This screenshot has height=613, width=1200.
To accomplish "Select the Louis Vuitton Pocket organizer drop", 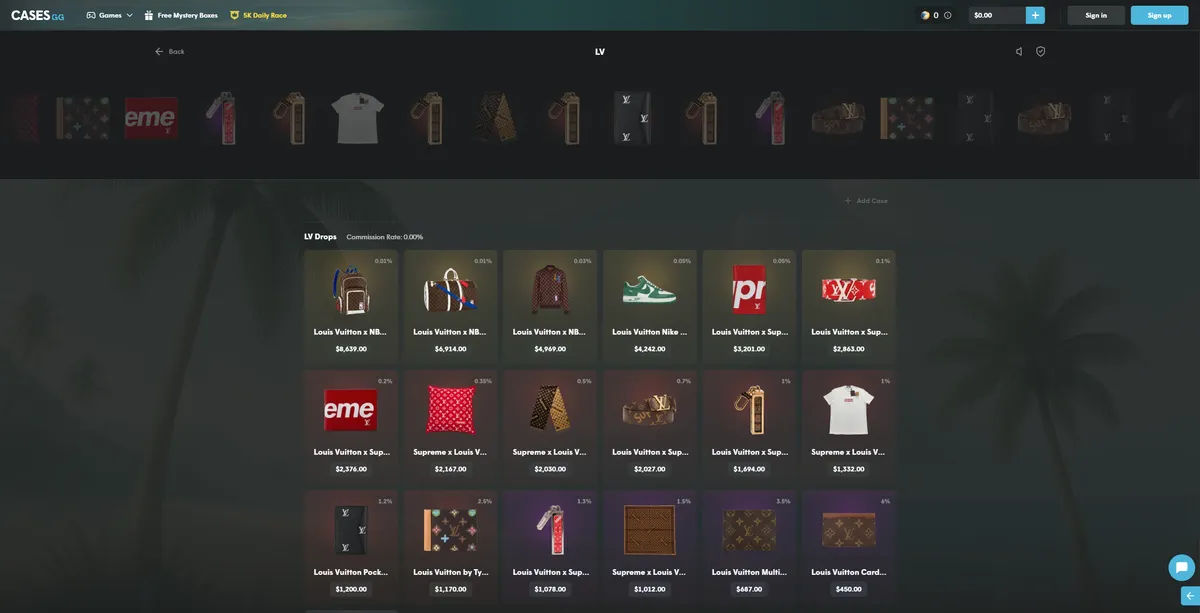I will (350, 546).
